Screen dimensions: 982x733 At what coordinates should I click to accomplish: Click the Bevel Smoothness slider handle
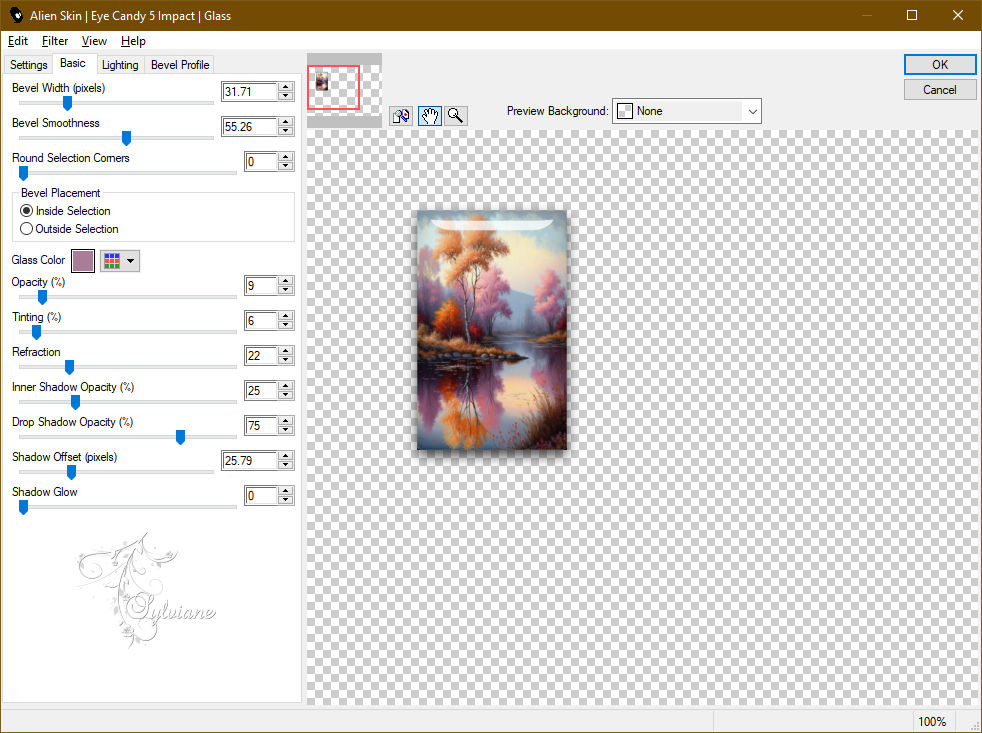click(126, 138)
